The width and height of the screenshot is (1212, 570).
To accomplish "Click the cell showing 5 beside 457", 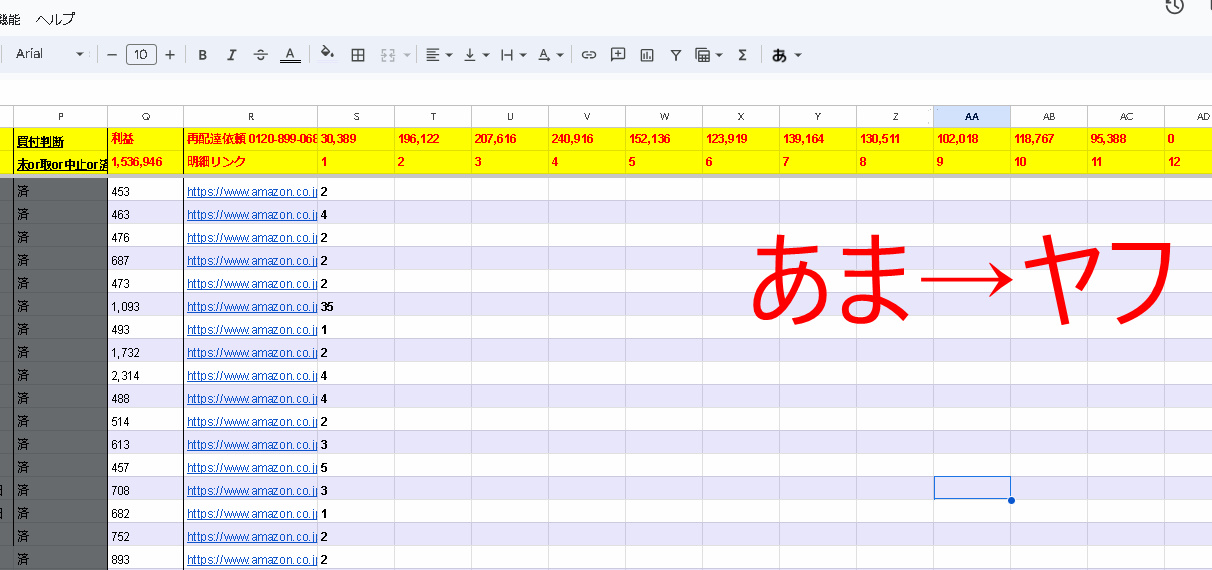I will [356, 467].
